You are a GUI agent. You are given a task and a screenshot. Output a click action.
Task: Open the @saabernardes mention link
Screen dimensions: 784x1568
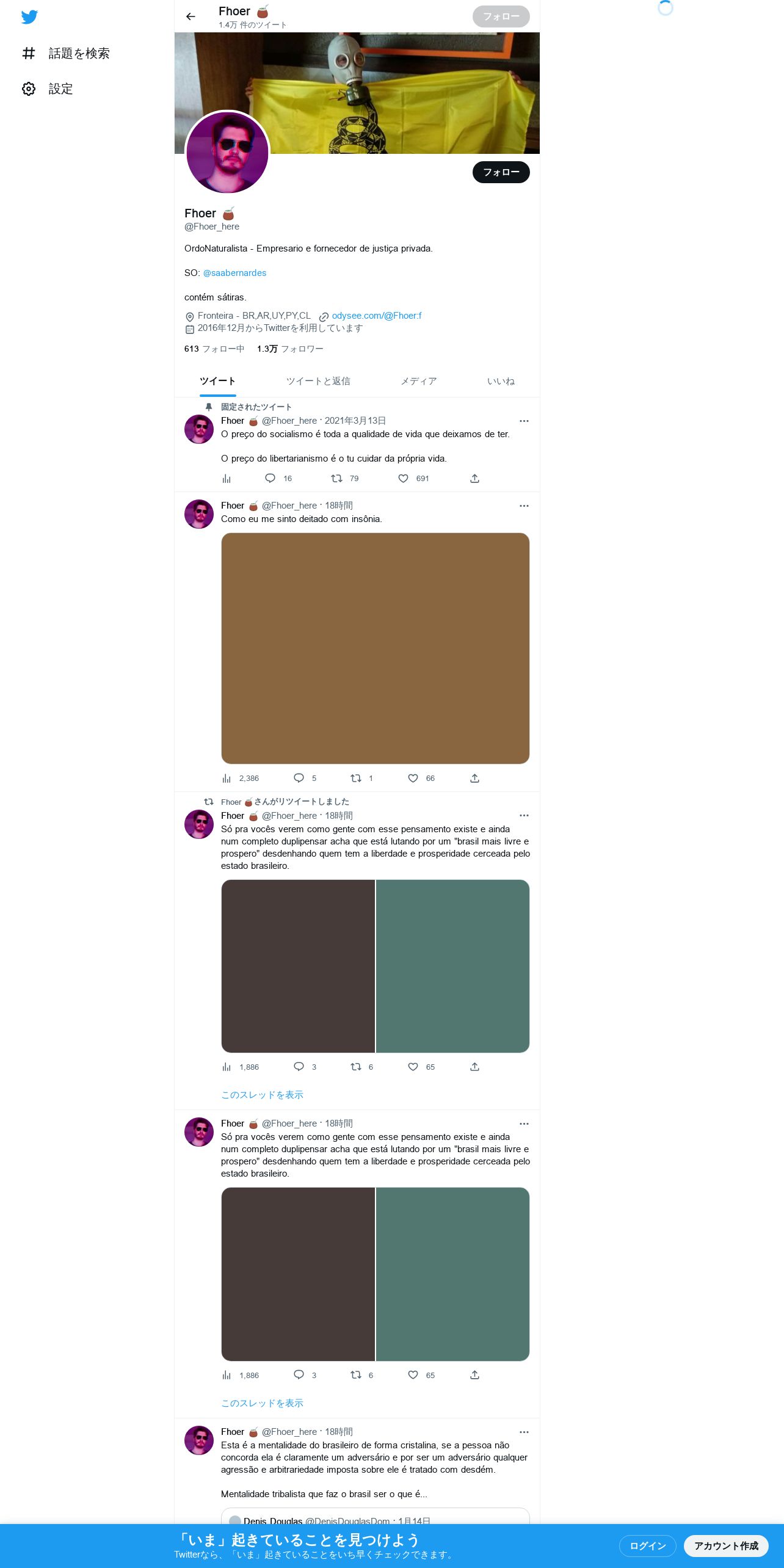pos(234,273)
